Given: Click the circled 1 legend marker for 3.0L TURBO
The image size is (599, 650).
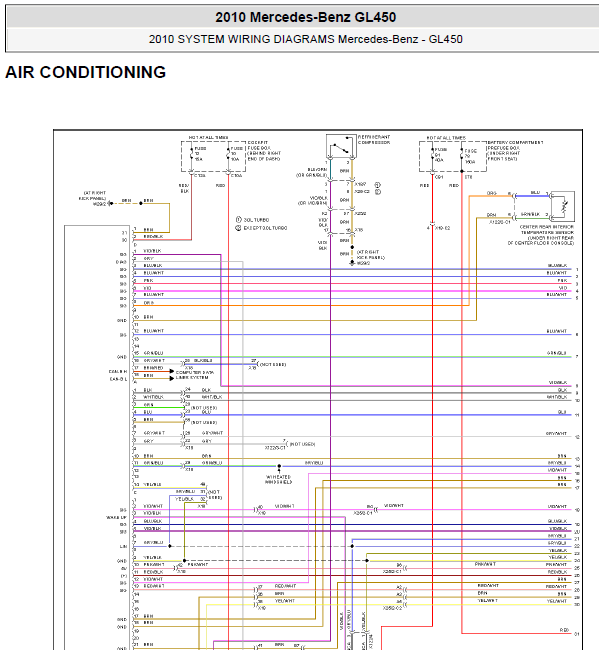Looking at the screenshot, I should click(238, 220).
